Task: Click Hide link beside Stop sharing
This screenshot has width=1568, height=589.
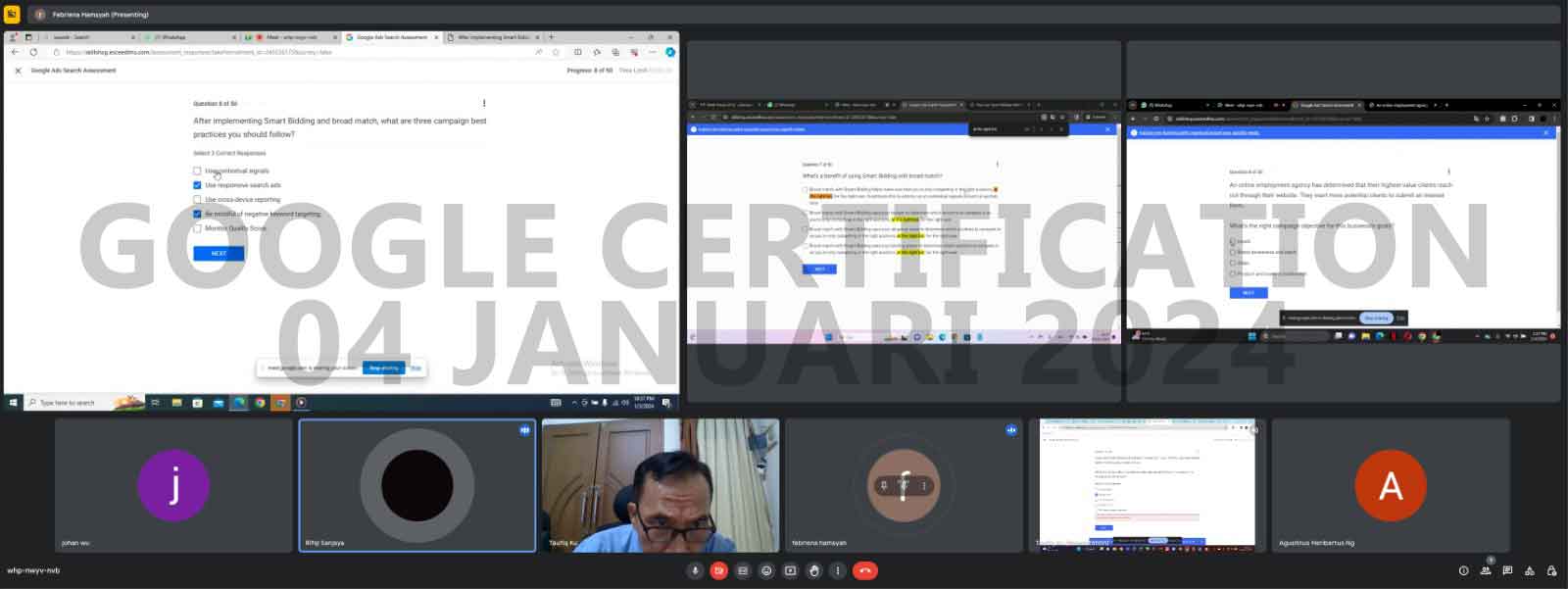Action: pyautogui.click(x=416, y=368)
